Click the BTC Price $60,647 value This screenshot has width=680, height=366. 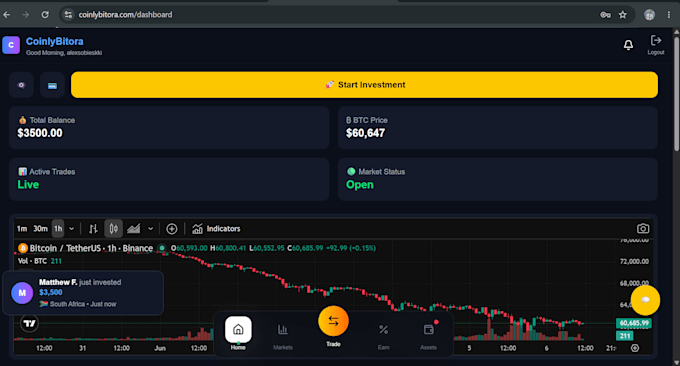click(365, 133)
